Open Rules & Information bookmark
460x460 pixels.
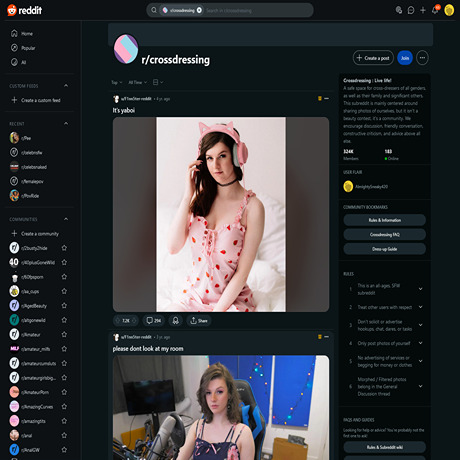(x=385, y=220)
